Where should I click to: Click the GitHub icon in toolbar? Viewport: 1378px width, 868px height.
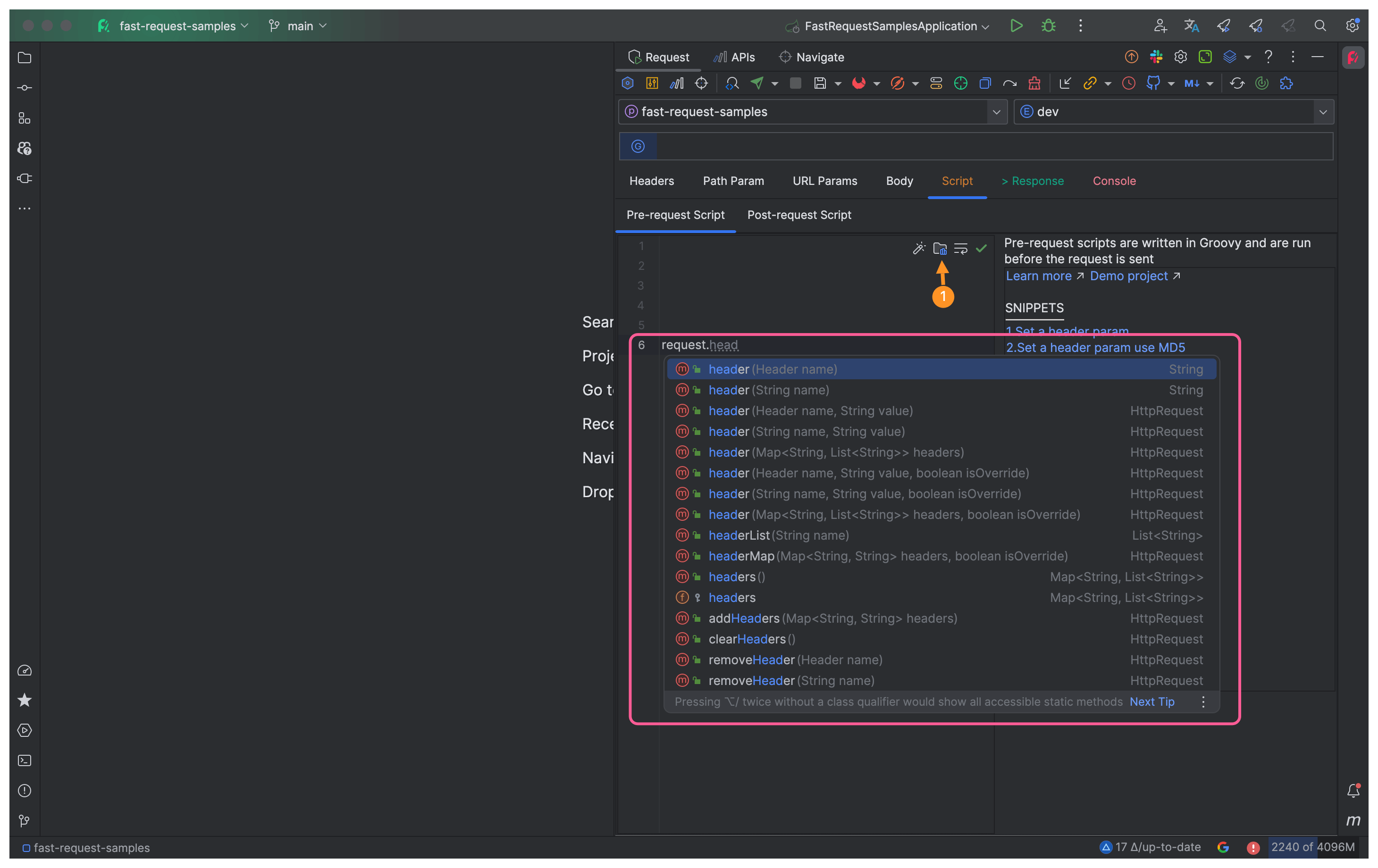pyautogui.click(x=1152, y=83)
